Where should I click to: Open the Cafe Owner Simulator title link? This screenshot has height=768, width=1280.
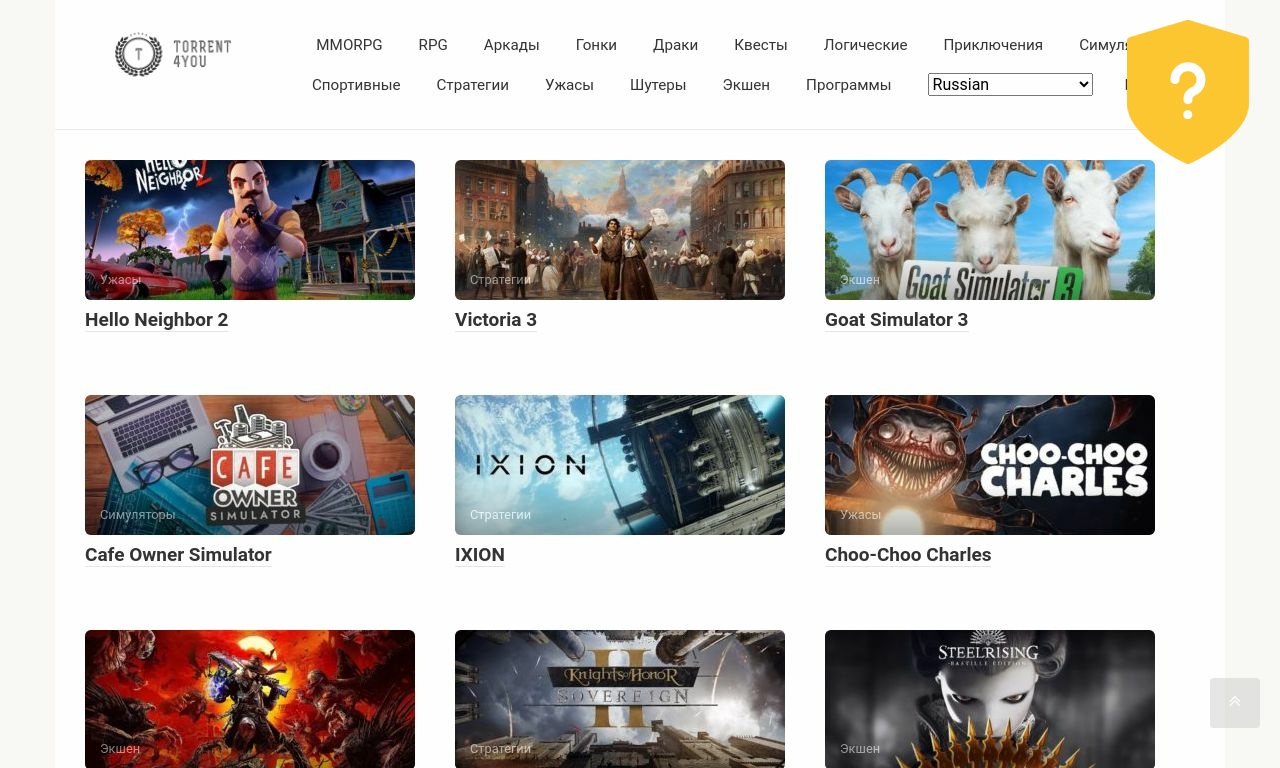[x=178, y=555]
